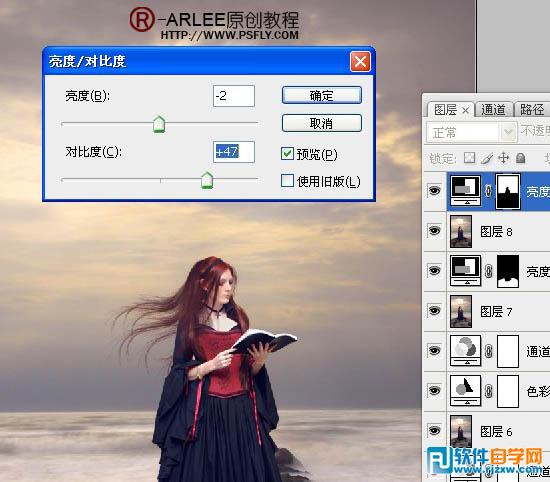Viewport: 550px width, 482px height.
Task: Toggle visibility of the 通道 mixer layer
Action: tap(434, 351)
